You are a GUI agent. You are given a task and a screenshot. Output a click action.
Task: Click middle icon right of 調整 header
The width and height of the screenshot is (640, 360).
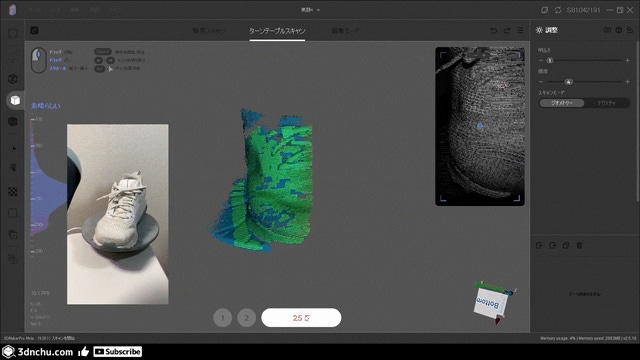(x=619, y=30)
